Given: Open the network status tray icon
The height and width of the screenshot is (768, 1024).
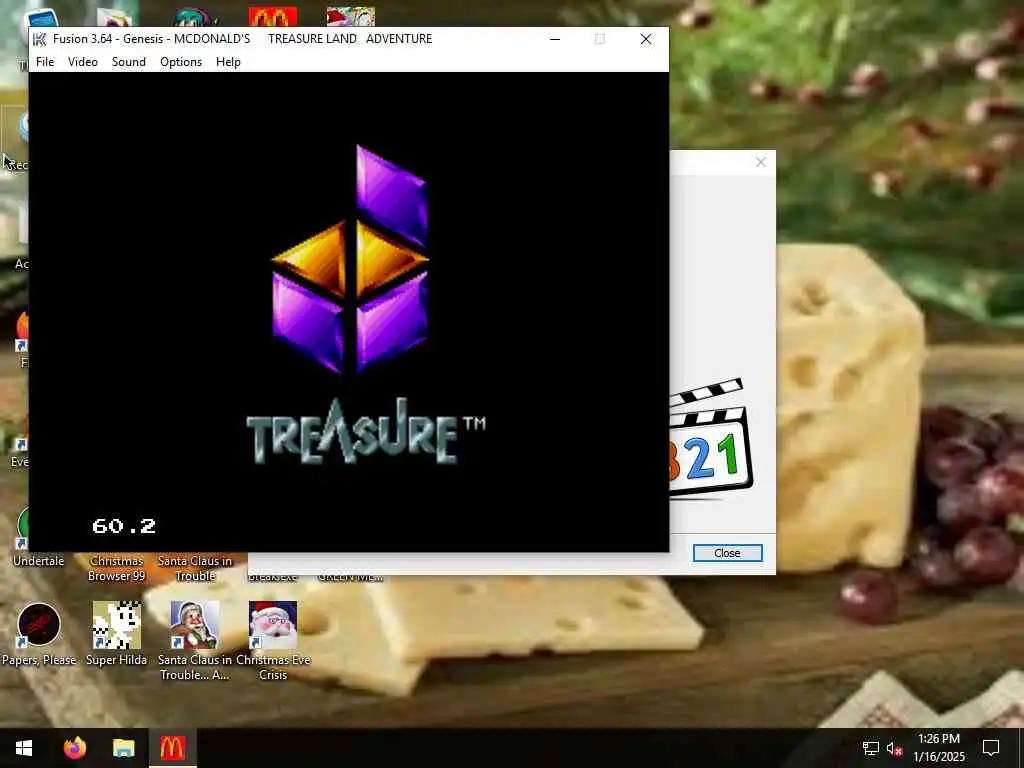Looking at the screenshot, I should point(871,748).
